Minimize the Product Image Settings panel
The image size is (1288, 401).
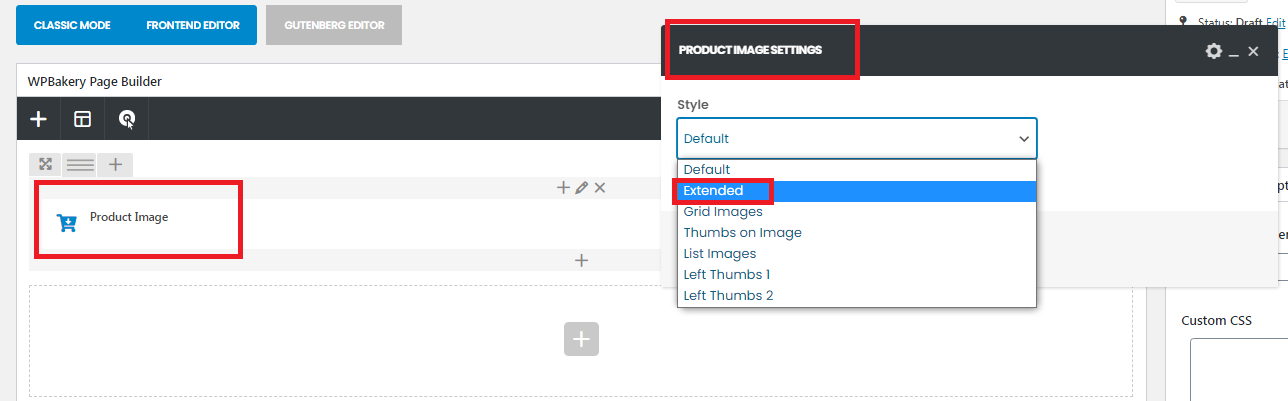1234,52
